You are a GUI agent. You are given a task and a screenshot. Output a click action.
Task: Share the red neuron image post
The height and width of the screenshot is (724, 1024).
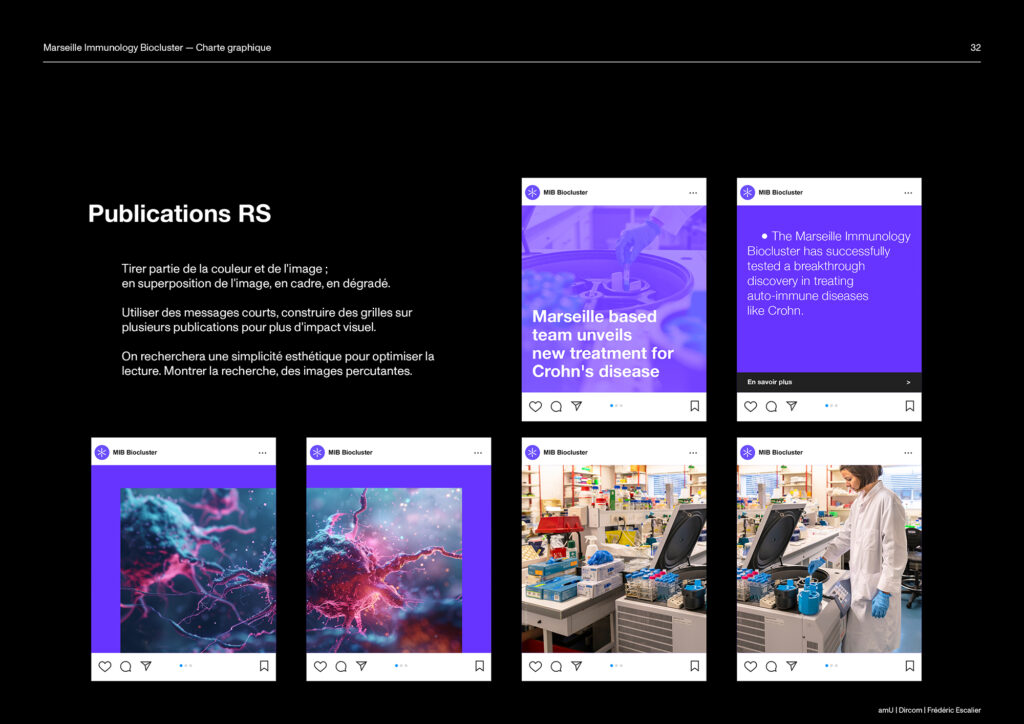361,666
